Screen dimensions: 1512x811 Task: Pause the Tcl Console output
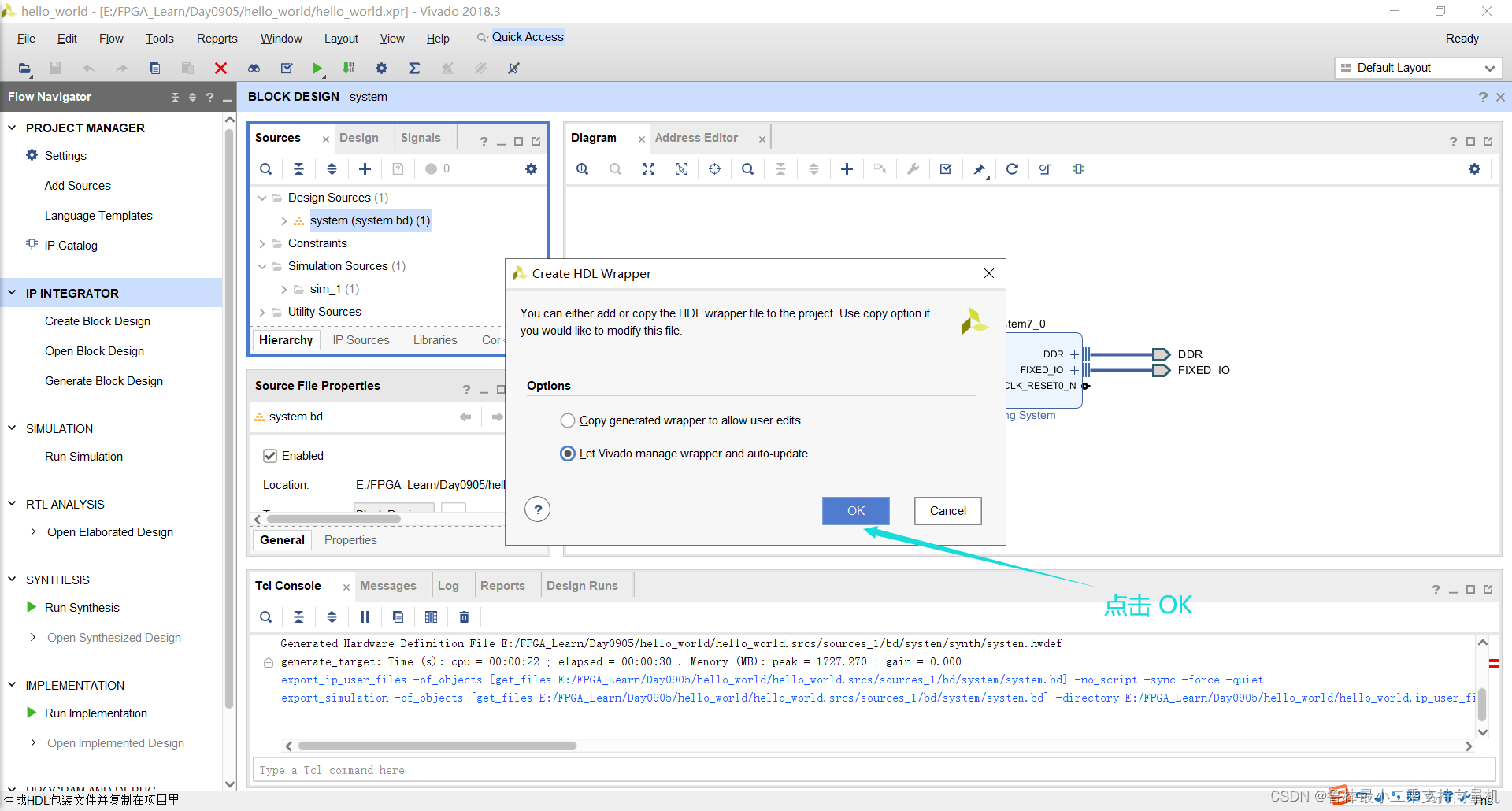click(365, 617)
